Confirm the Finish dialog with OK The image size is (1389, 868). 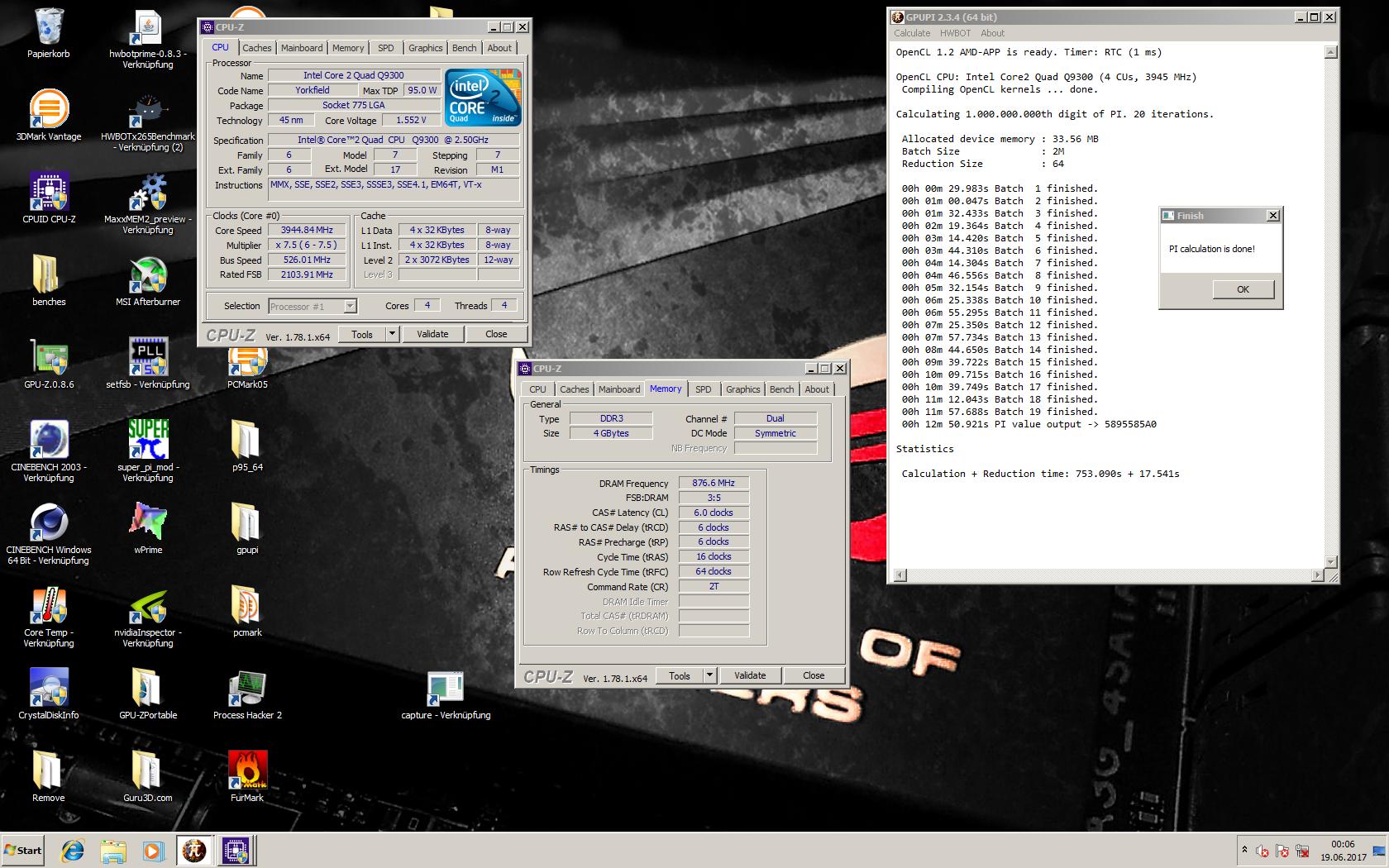point(1243,289)
